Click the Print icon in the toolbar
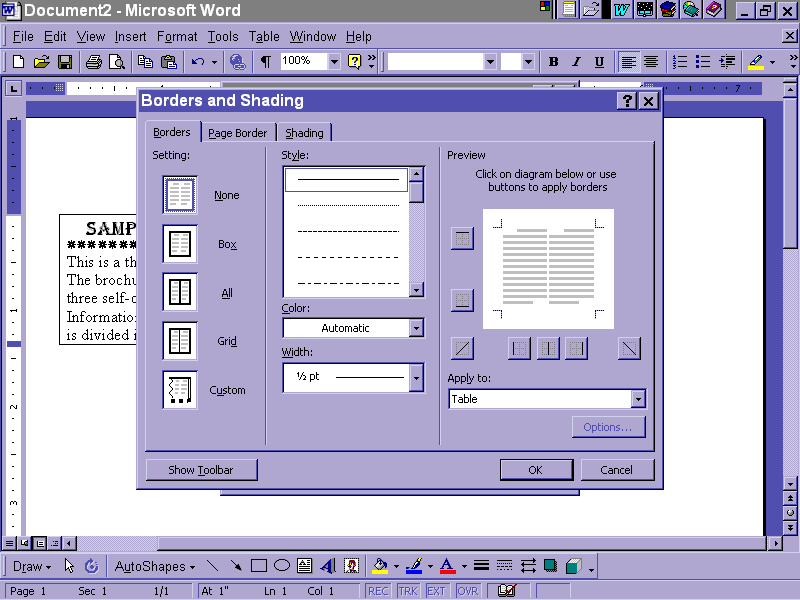Viewport: 800px width, 600px height. click(93, 62)
